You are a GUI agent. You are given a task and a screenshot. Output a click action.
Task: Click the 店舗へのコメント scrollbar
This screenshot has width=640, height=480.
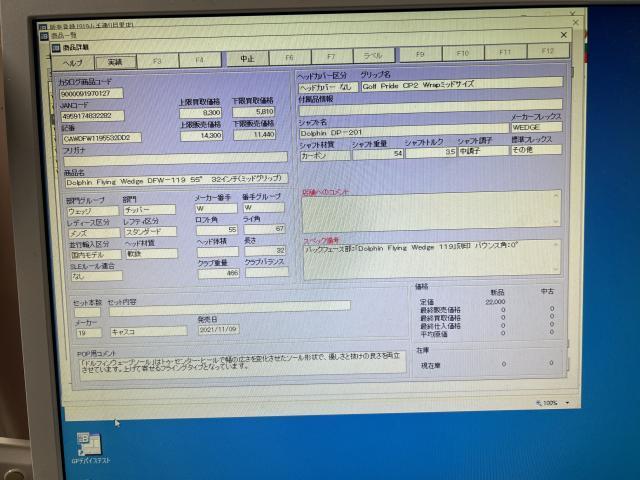[x=556, y=208]
